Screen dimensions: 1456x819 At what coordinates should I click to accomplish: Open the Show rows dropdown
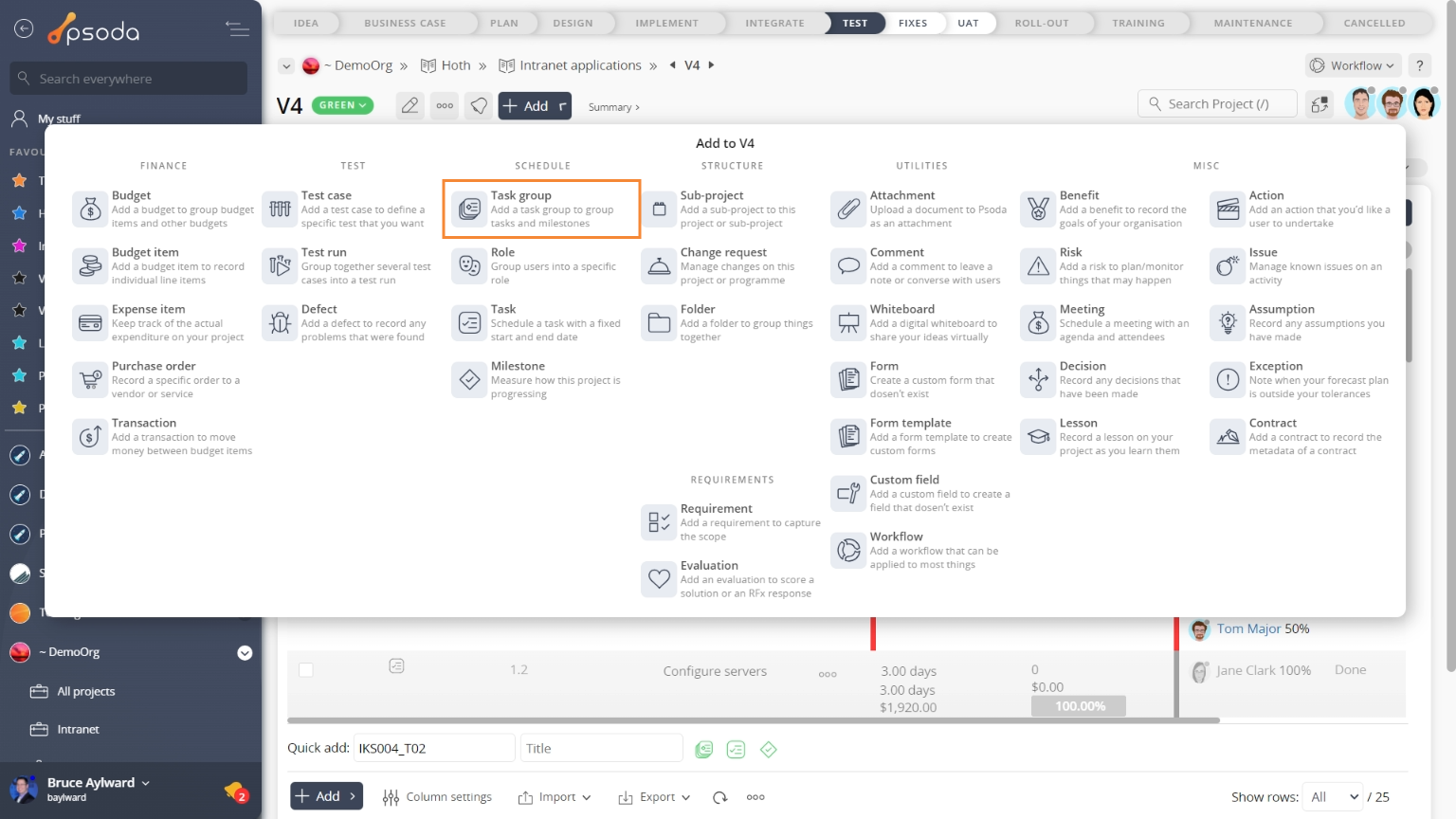pyautogui.click(x=1334, y=797)
